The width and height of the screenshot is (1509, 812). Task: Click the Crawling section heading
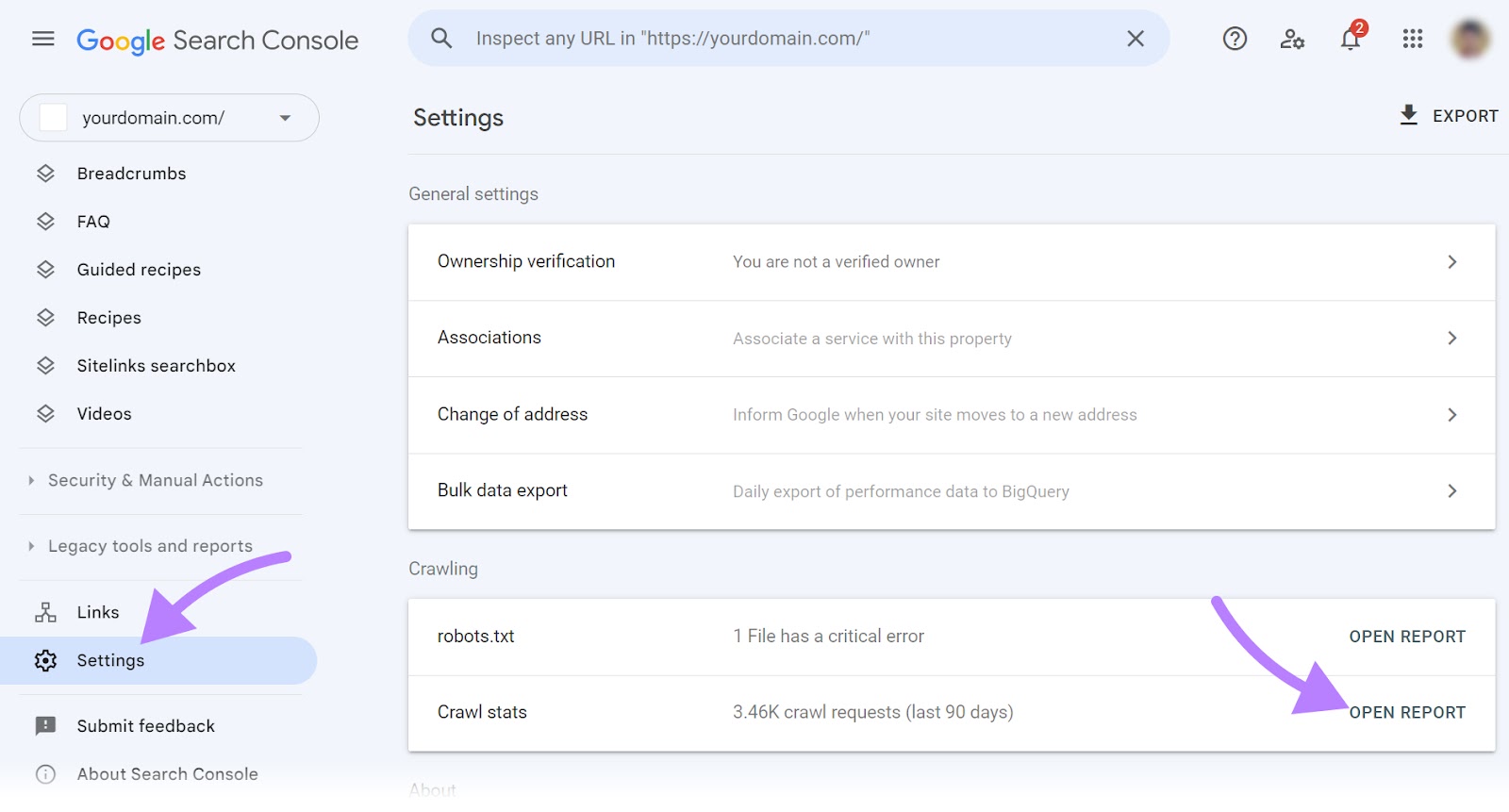[443, 569]
